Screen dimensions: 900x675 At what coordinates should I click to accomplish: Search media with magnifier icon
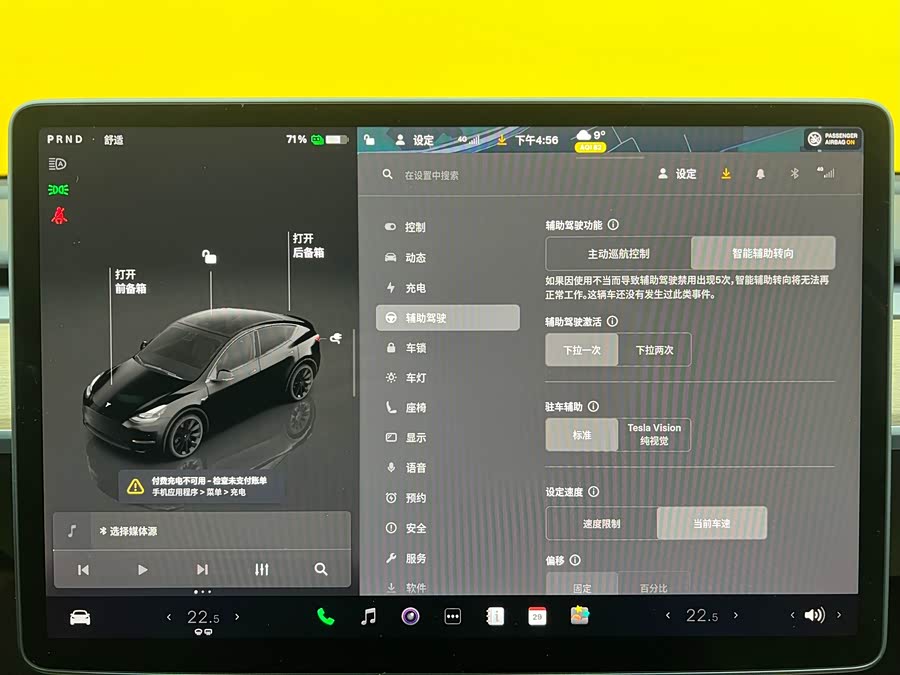[x=321, y=569]
